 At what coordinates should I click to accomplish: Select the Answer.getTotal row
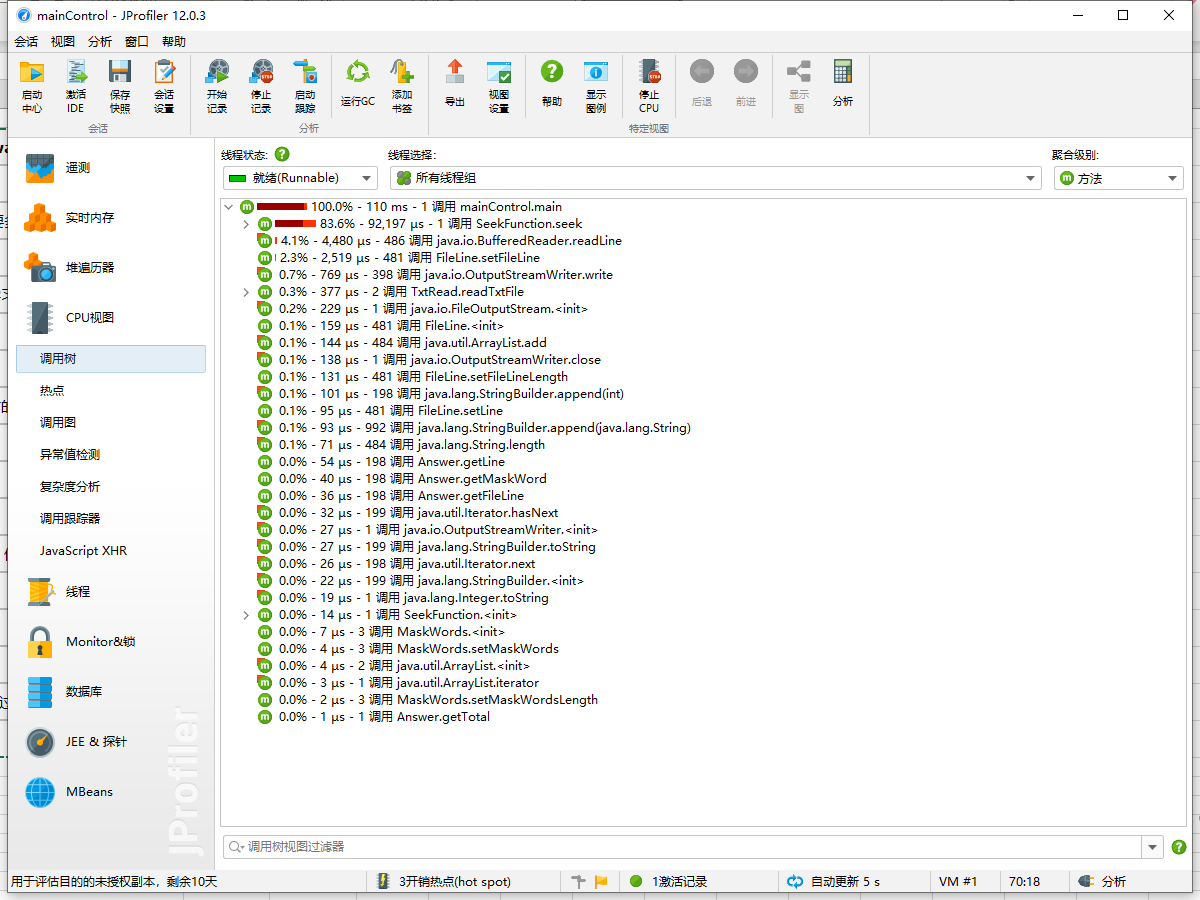tap(374, 717)
